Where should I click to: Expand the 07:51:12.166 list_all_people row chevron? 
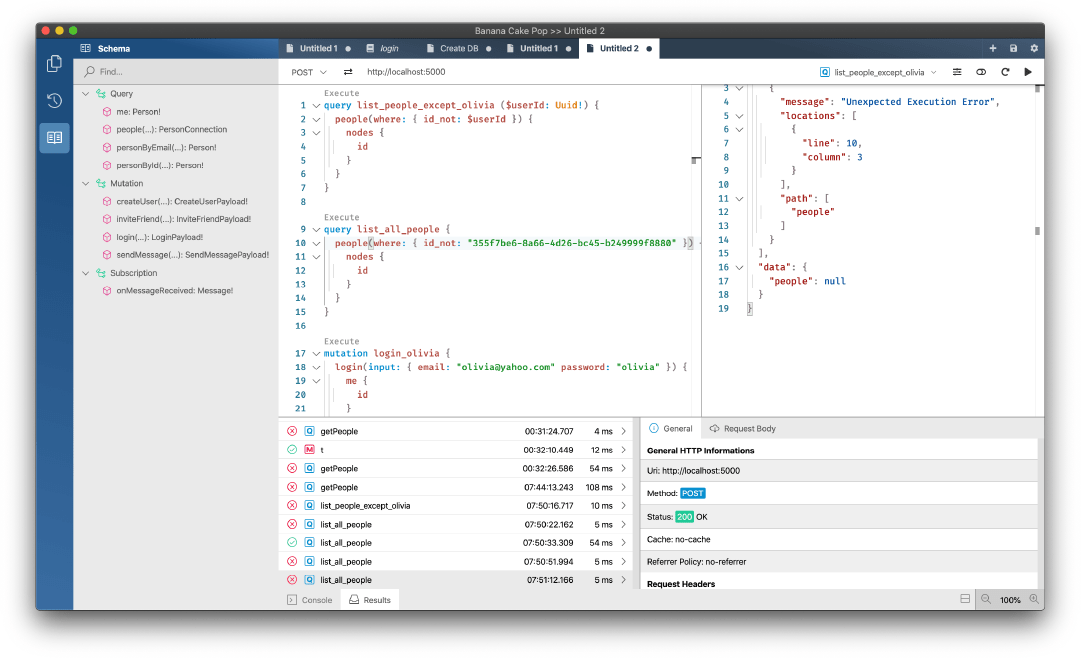tap(624, 580)
